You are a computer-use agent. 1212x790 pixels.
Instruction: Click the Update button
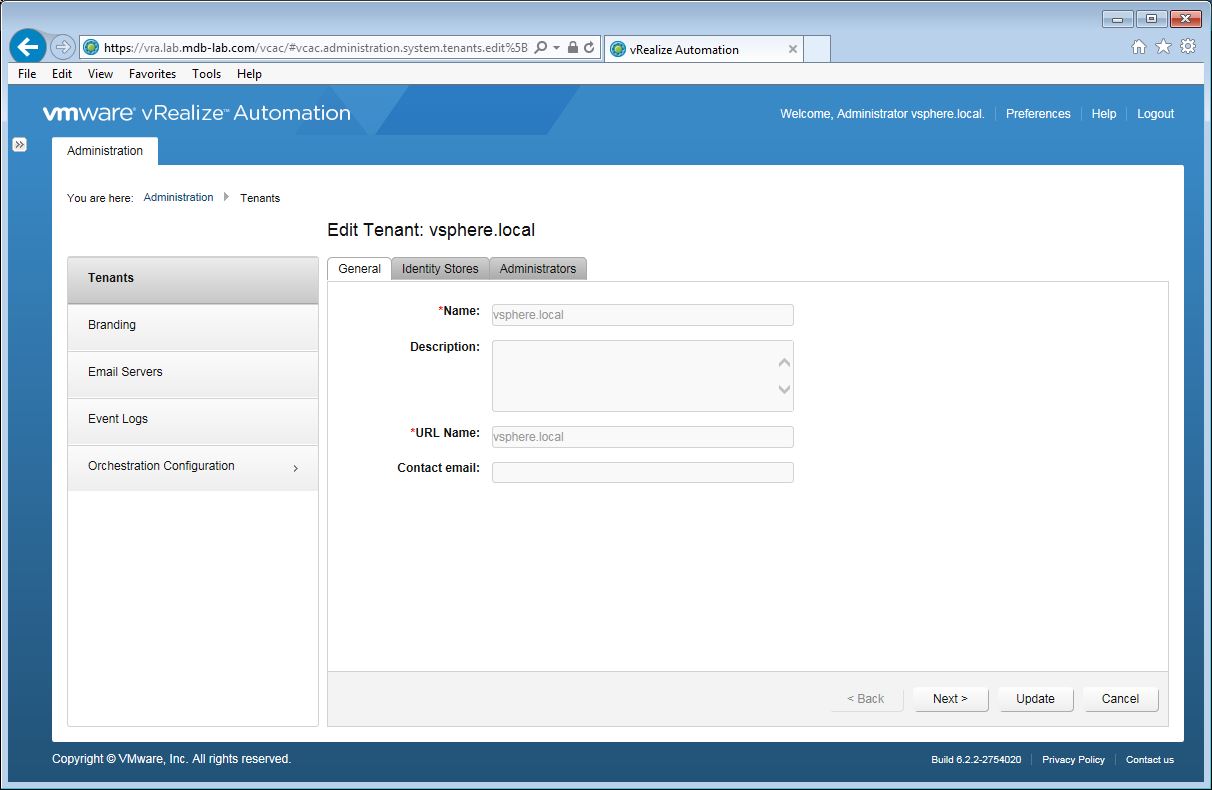(x=1035, y=699)
